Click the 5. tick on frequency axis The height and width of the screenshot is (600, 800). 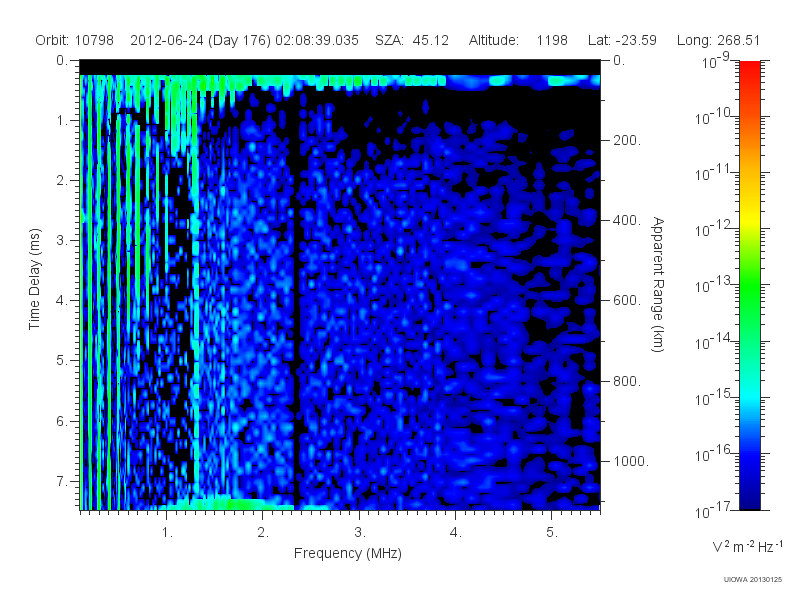point(552,533)
